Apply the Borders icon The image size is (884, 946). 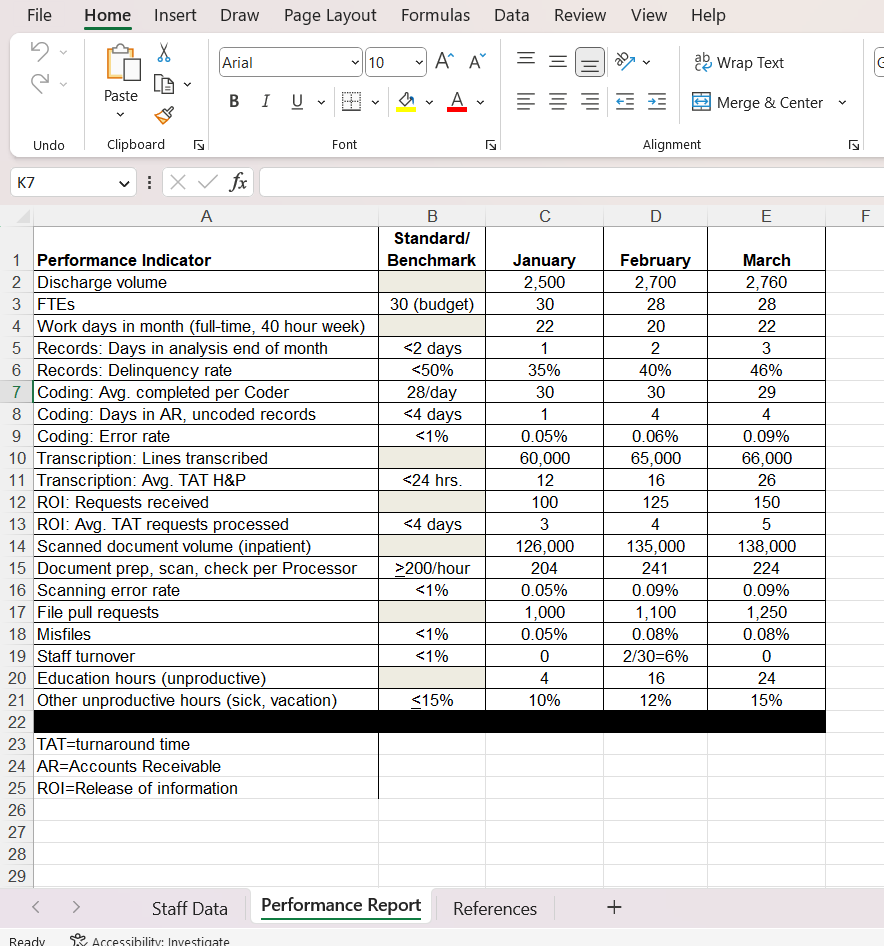point(351,101)
